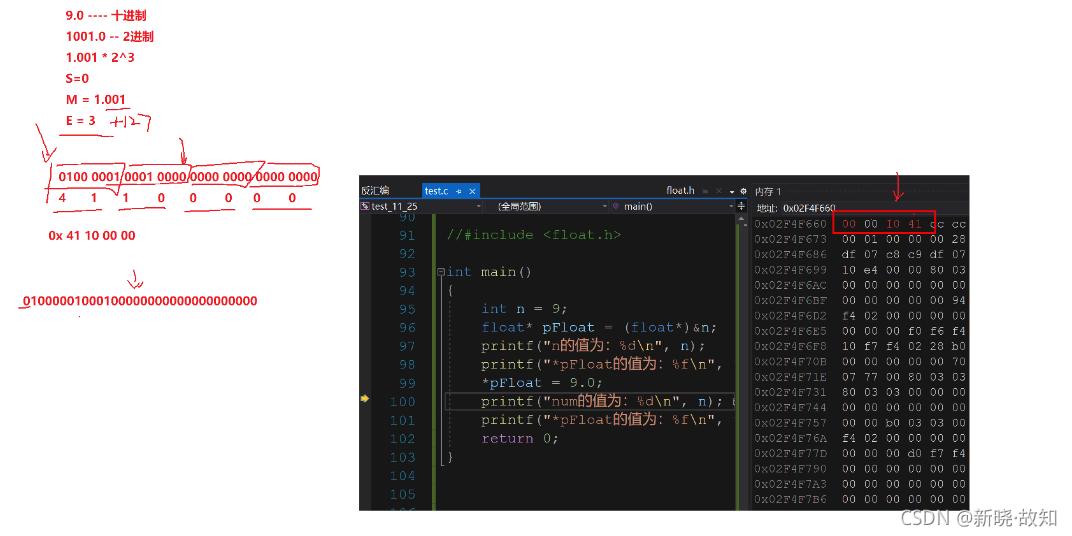The height and width of the screenshot is (536, 1072).
Task: Click memory row address 0x02F4F673
Action: tap(790, 239)
